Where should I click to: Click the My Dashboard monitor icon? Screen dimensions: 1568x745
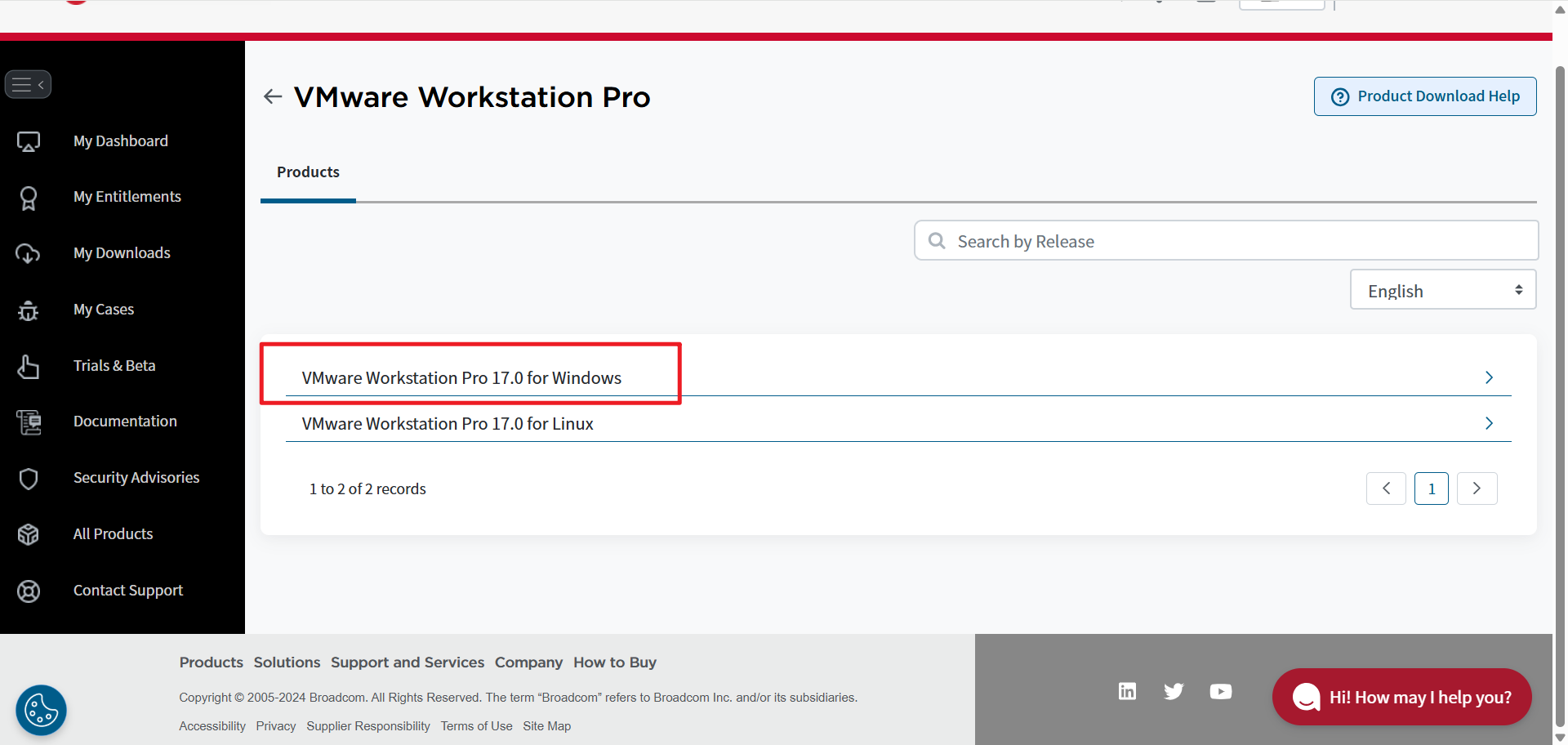[x=29, y=141]
